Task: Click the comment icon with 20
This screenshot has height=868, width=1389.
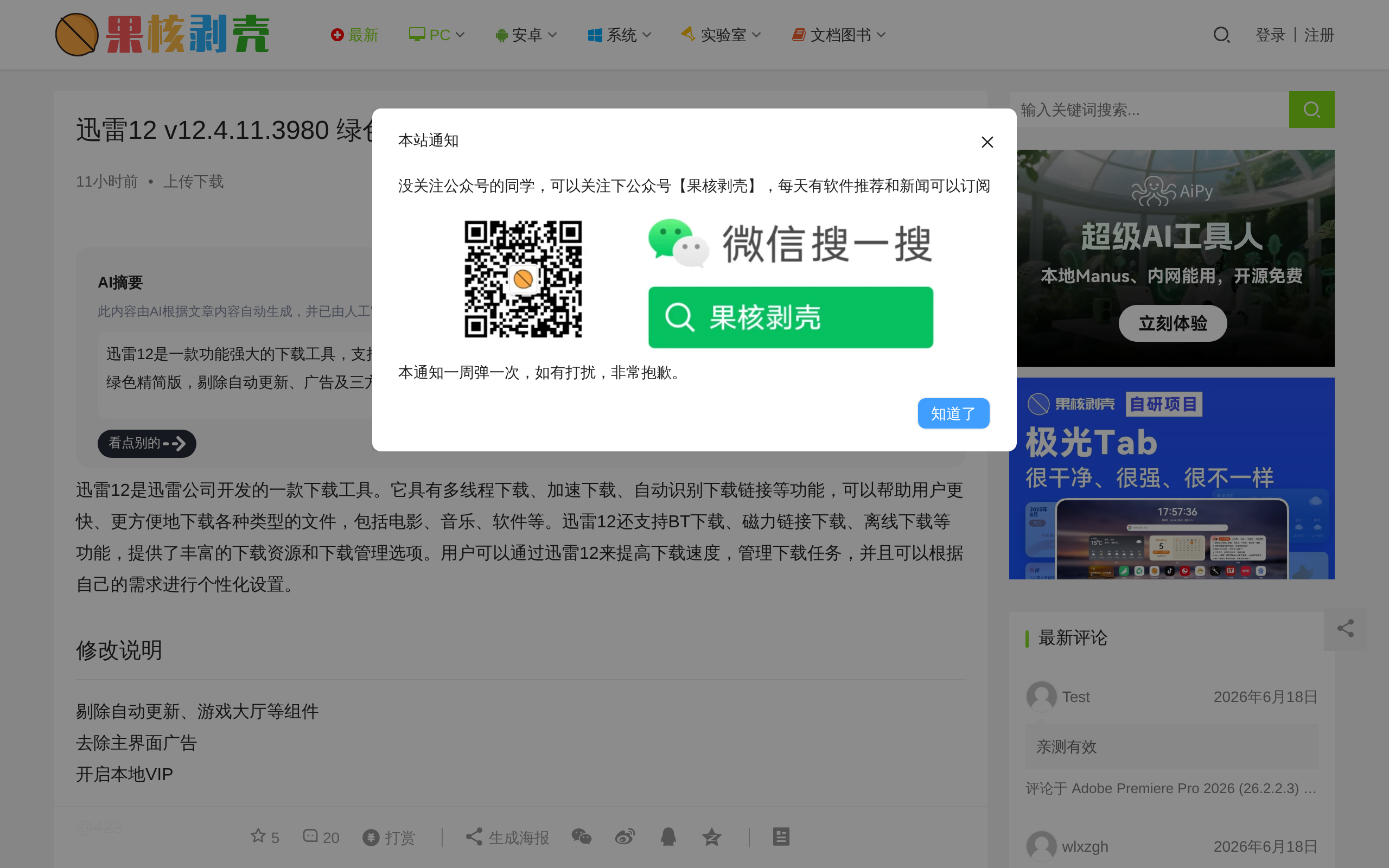Action: coord(321,837)
